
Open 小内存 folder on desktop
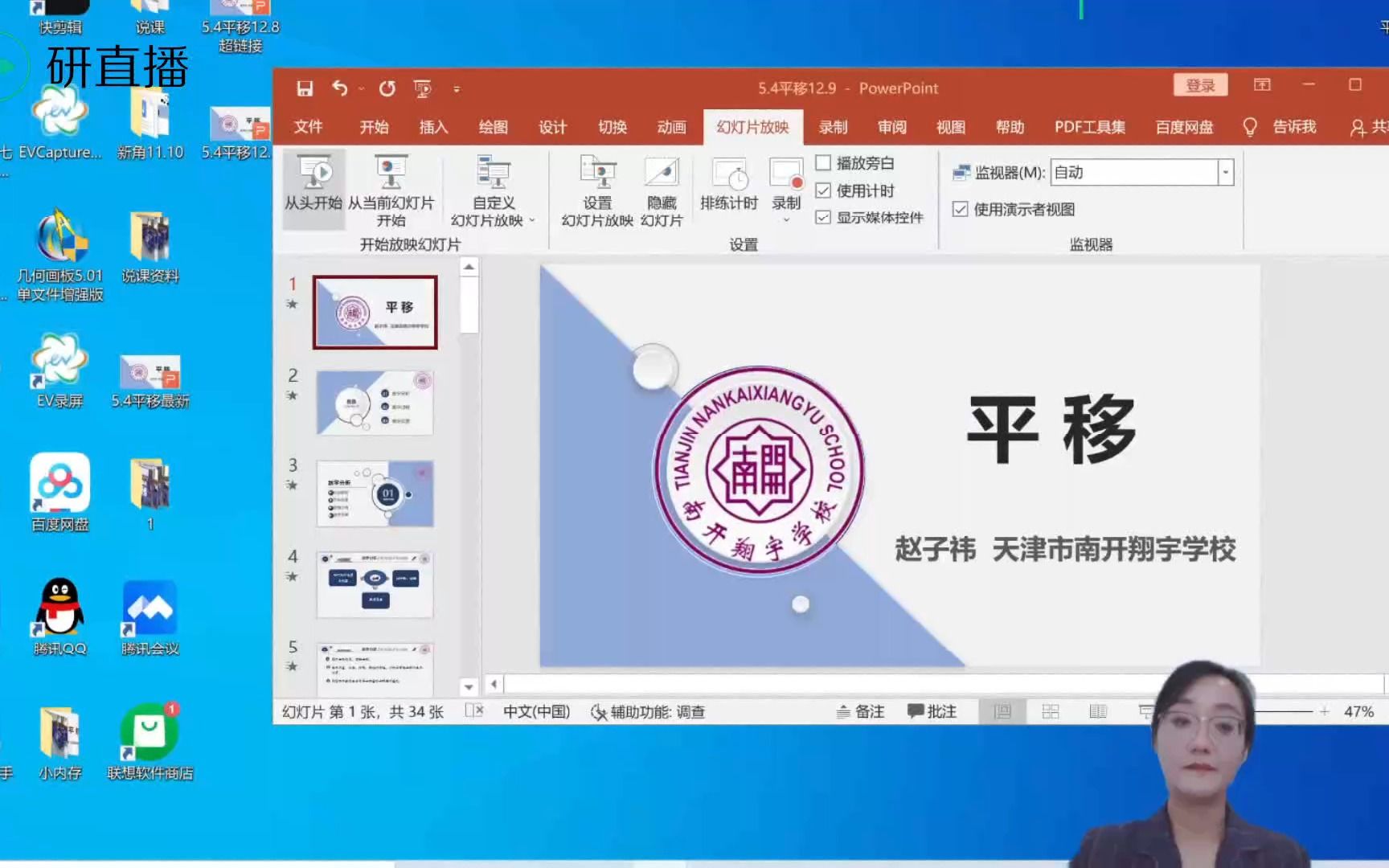click(x=60, y=743)
